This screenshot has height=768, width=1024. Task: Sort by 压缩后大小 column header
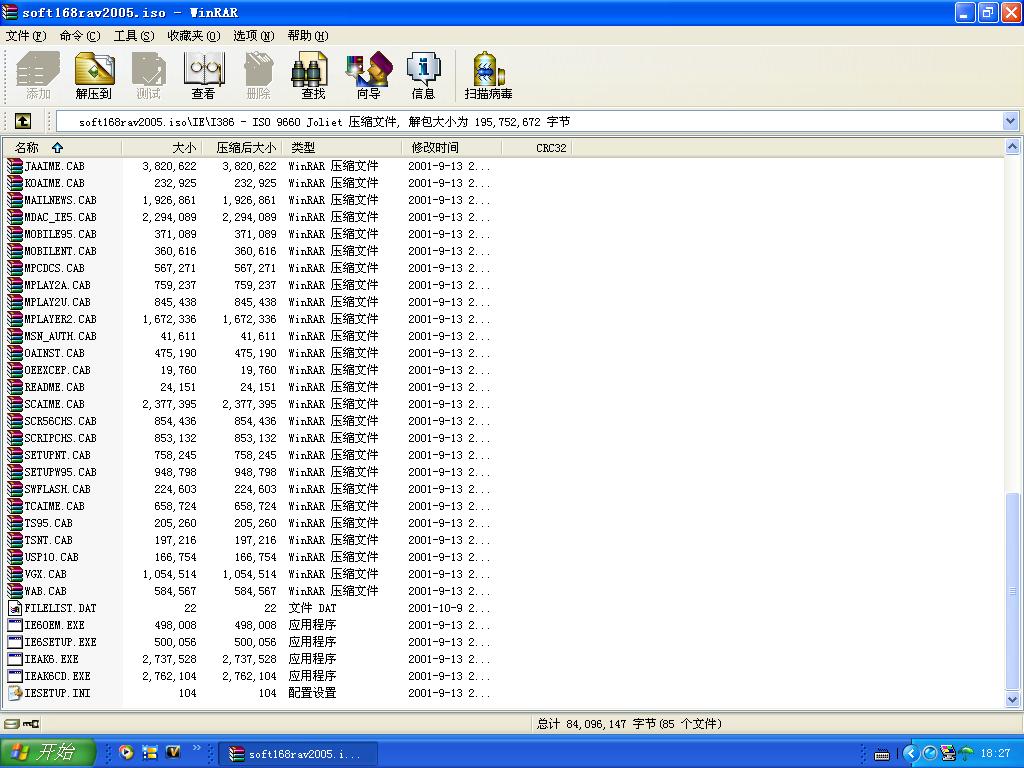pyautogui.click(x=242, y=148)
